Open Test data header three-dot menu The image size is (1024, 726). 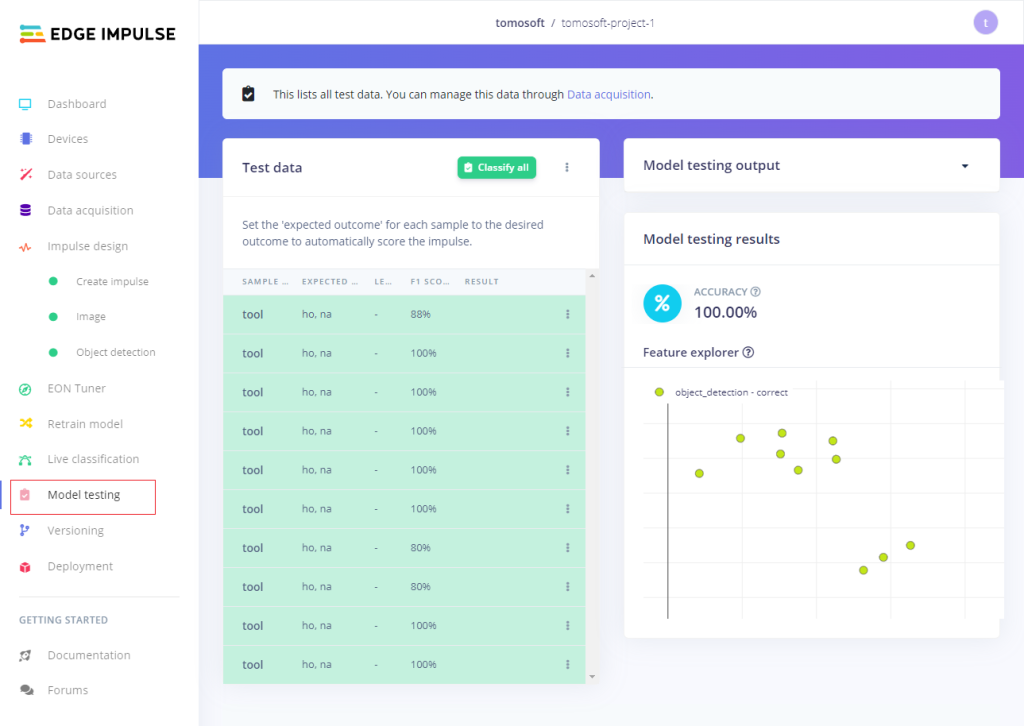[567, 168]
